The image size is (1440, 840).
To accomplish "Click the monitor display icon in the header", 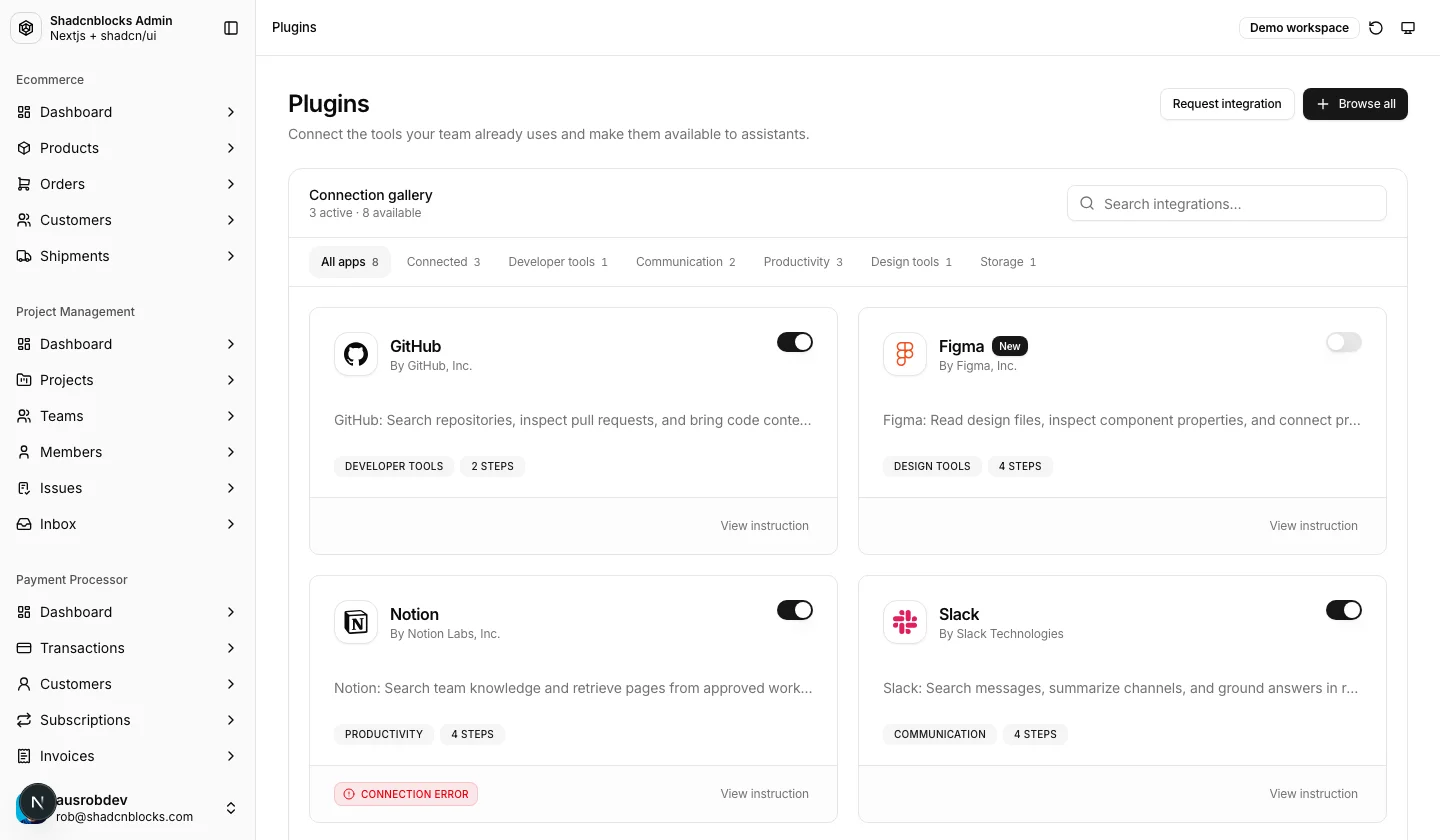I will pyautogui.click(x=1408, y=28).
